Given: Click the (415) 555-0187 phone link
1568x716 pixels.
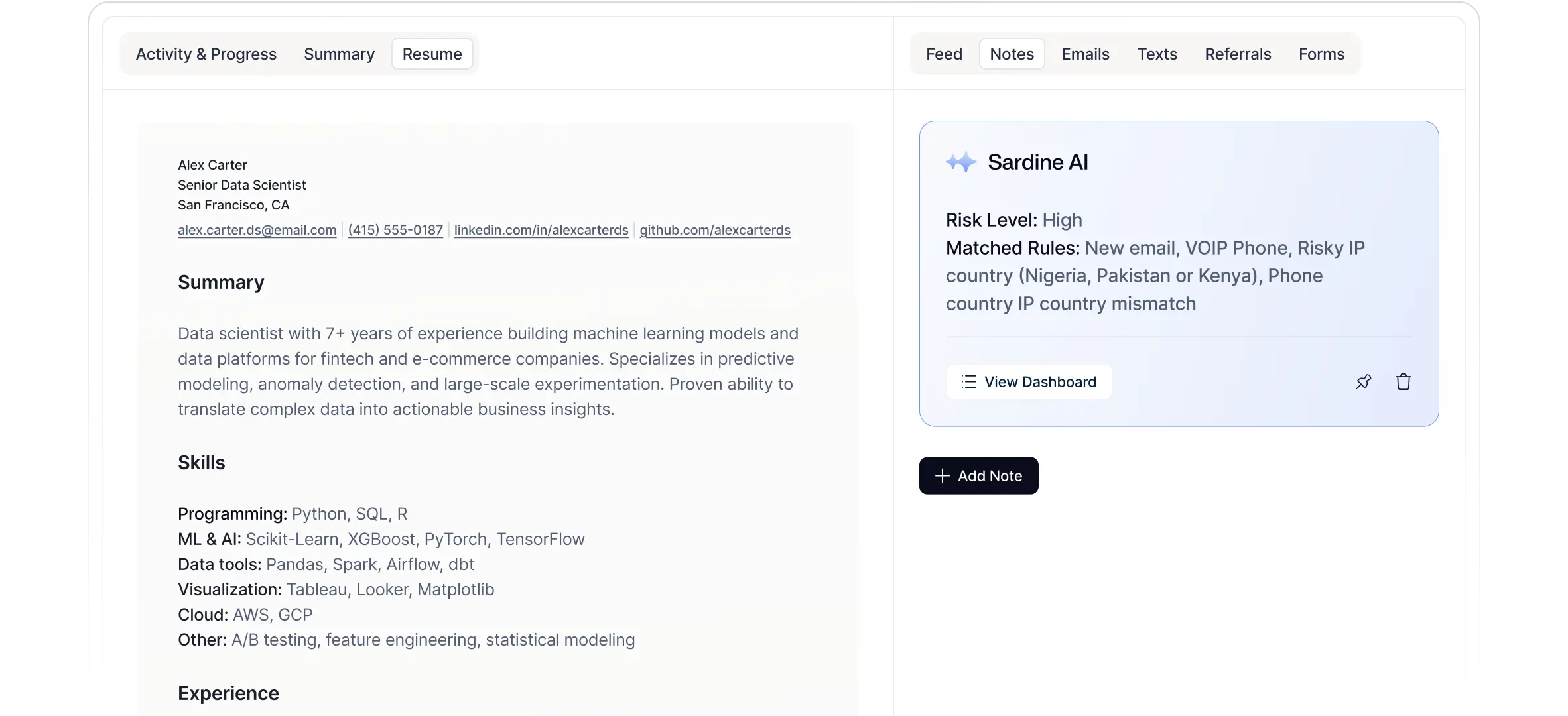Looking at the screenshot, I should pos(395,230).
